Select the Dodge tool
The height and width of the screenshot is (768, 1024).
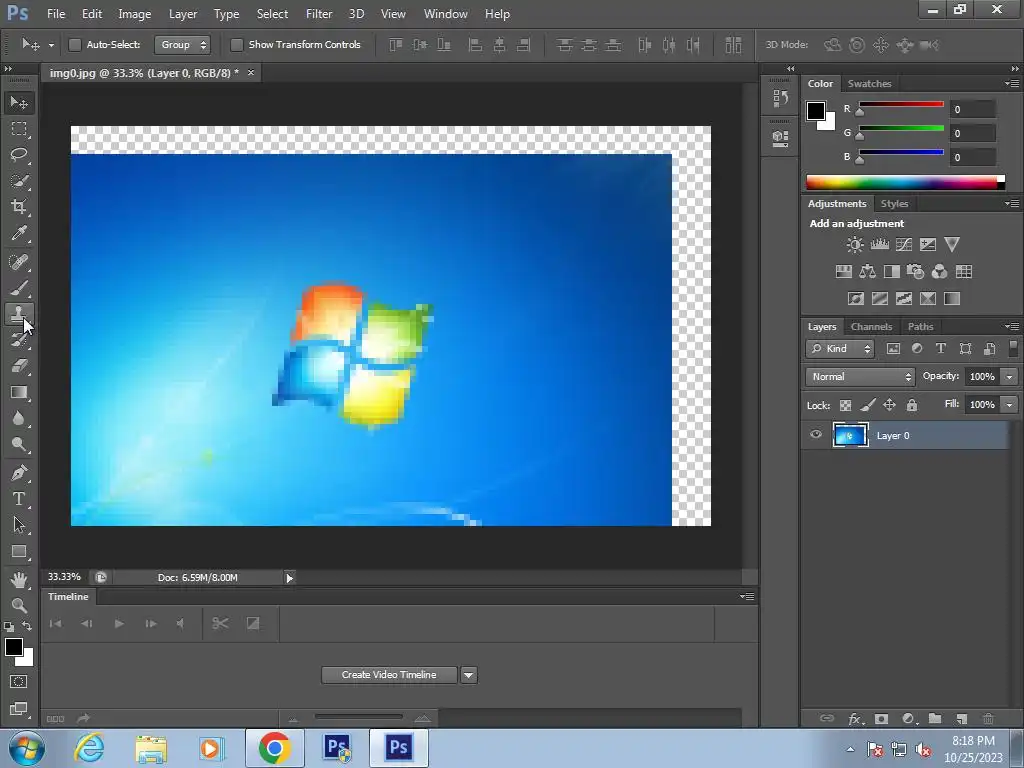19,445
